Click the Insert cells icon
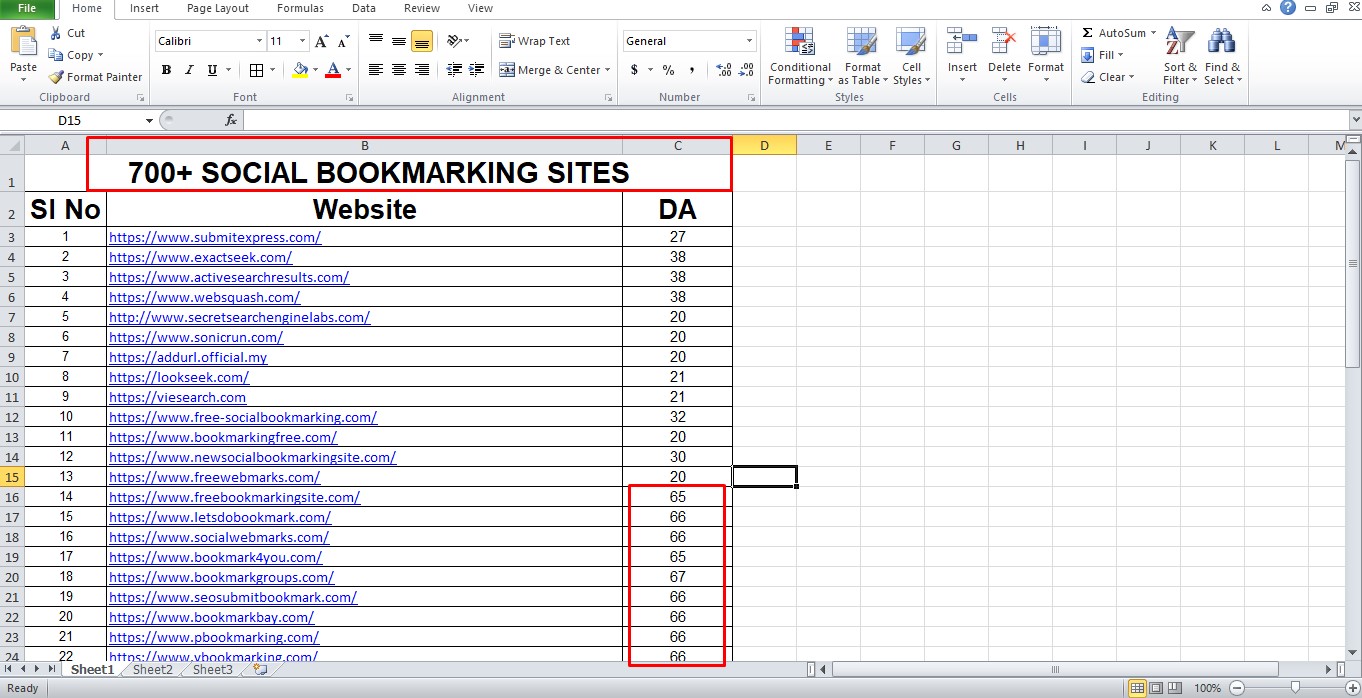Image resolution: width=1362 pixels, height=698 pixels. [x=962, y=44]
